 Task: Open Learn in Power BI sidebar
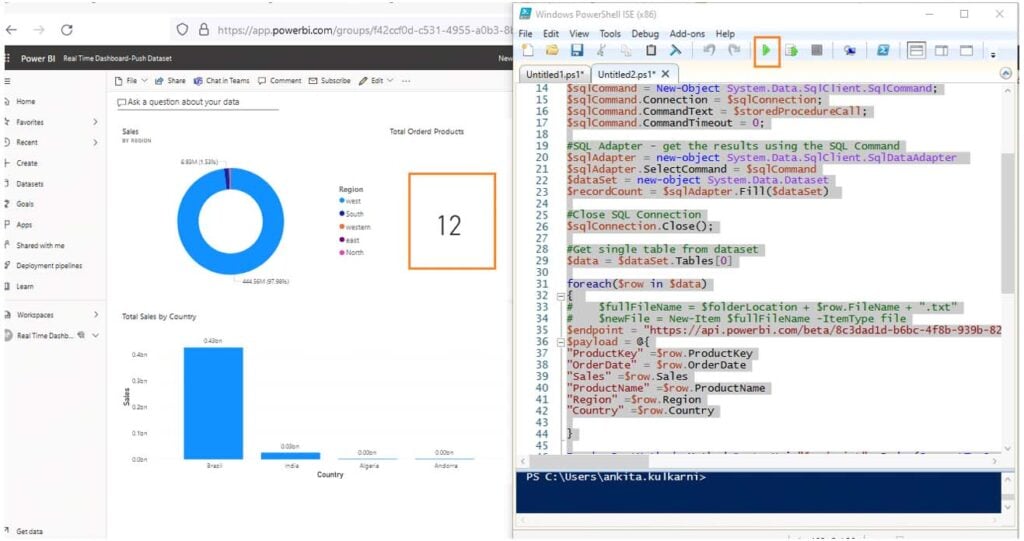(x=25, y=286)
